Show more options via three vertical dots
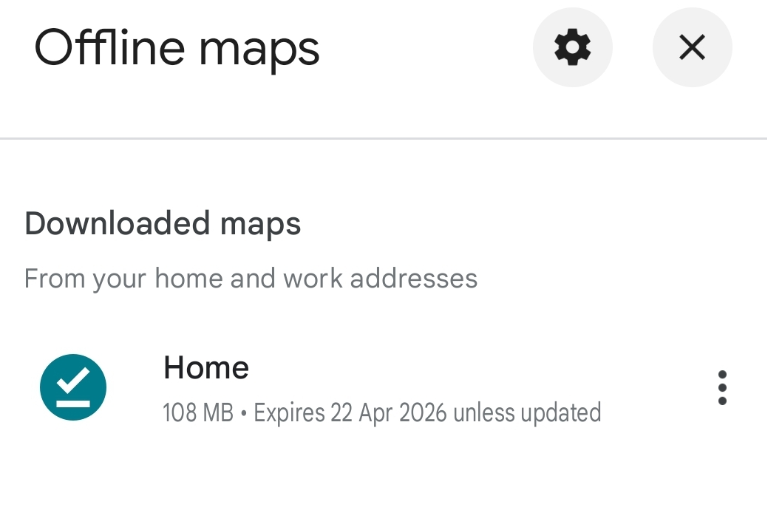 722,388
